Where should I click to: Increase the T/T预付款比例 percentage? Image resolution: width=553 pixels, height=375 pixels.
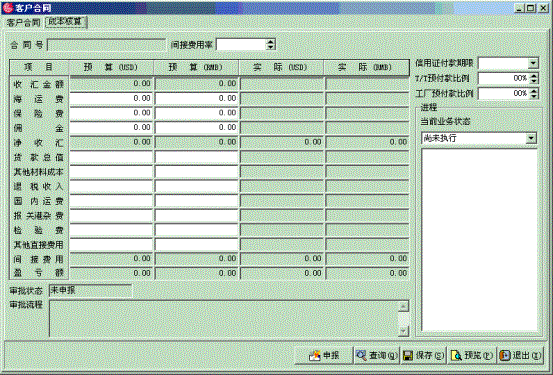[x=534, y=75]
